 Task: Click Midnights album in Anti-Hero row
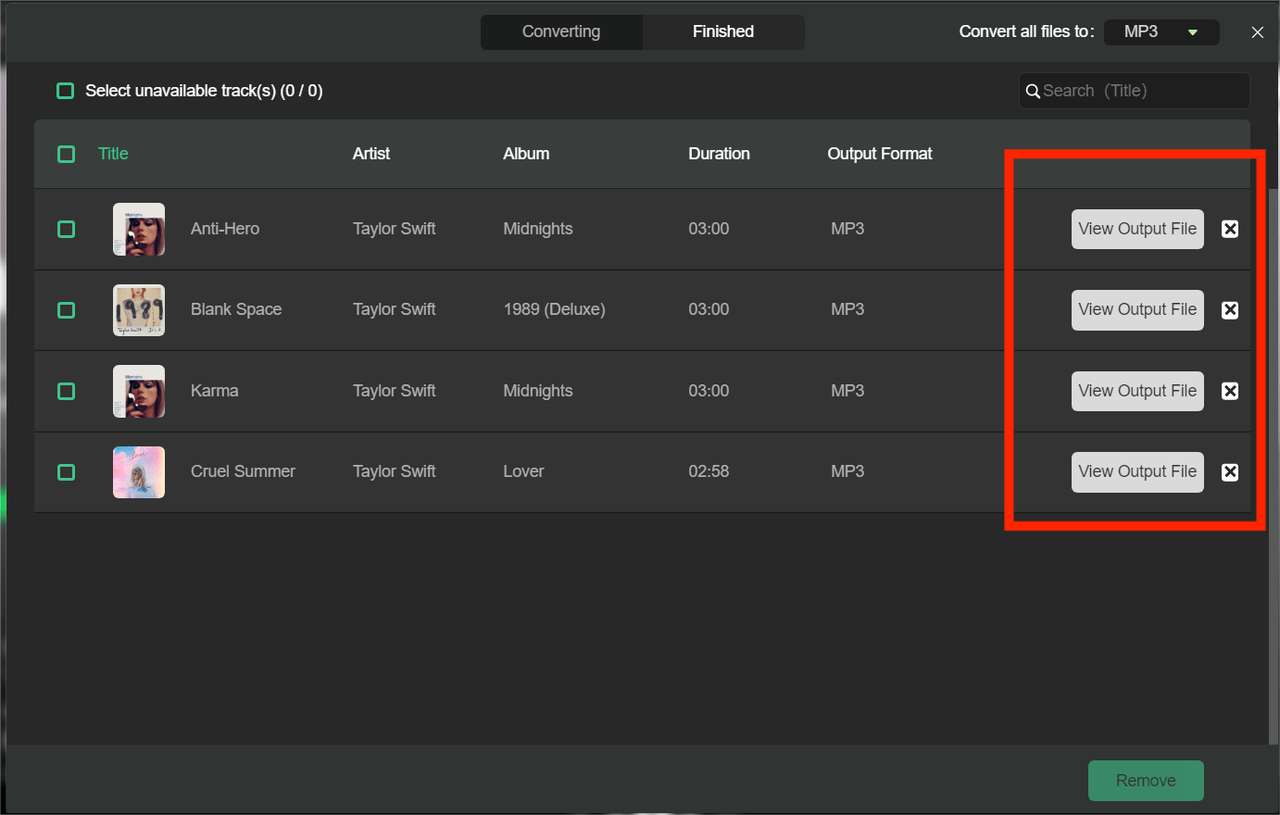[538, 229]
